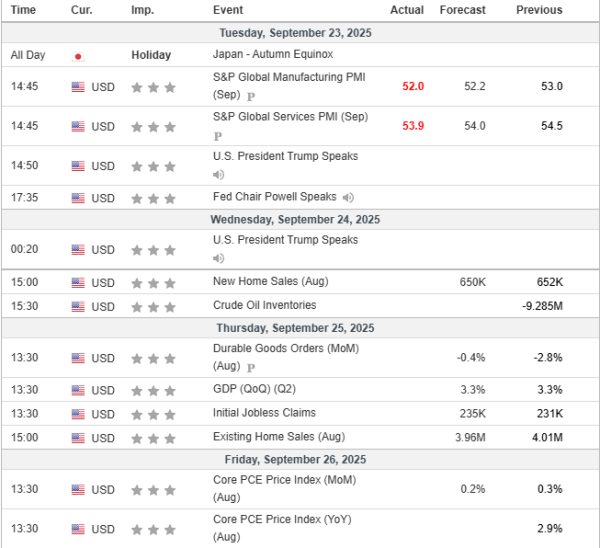Click speaker icon under Wednesday's Trump Speaks event
Viewport: 600px width, 548px height.
coord(218,259)
